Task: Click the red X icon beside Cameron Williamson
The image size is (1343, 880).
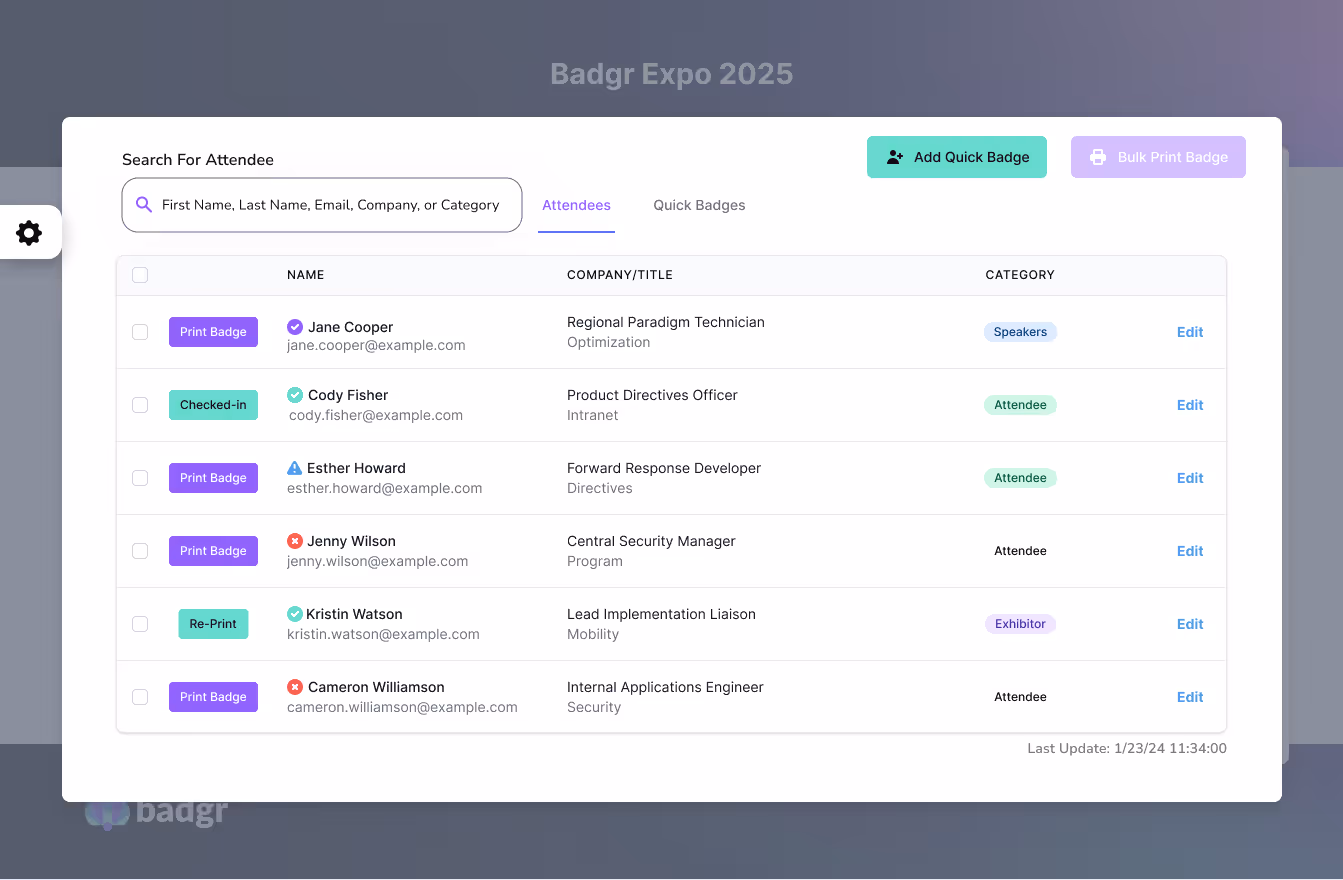Action: (x=295, y=687)
